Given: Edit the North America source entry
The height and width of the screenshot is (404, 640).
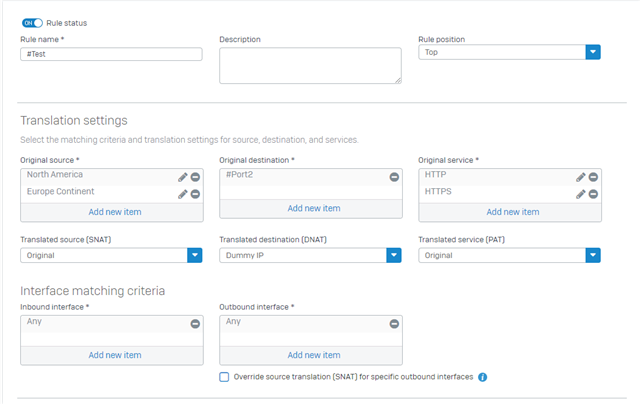Looking at the screenshot, I should [182, 177].
